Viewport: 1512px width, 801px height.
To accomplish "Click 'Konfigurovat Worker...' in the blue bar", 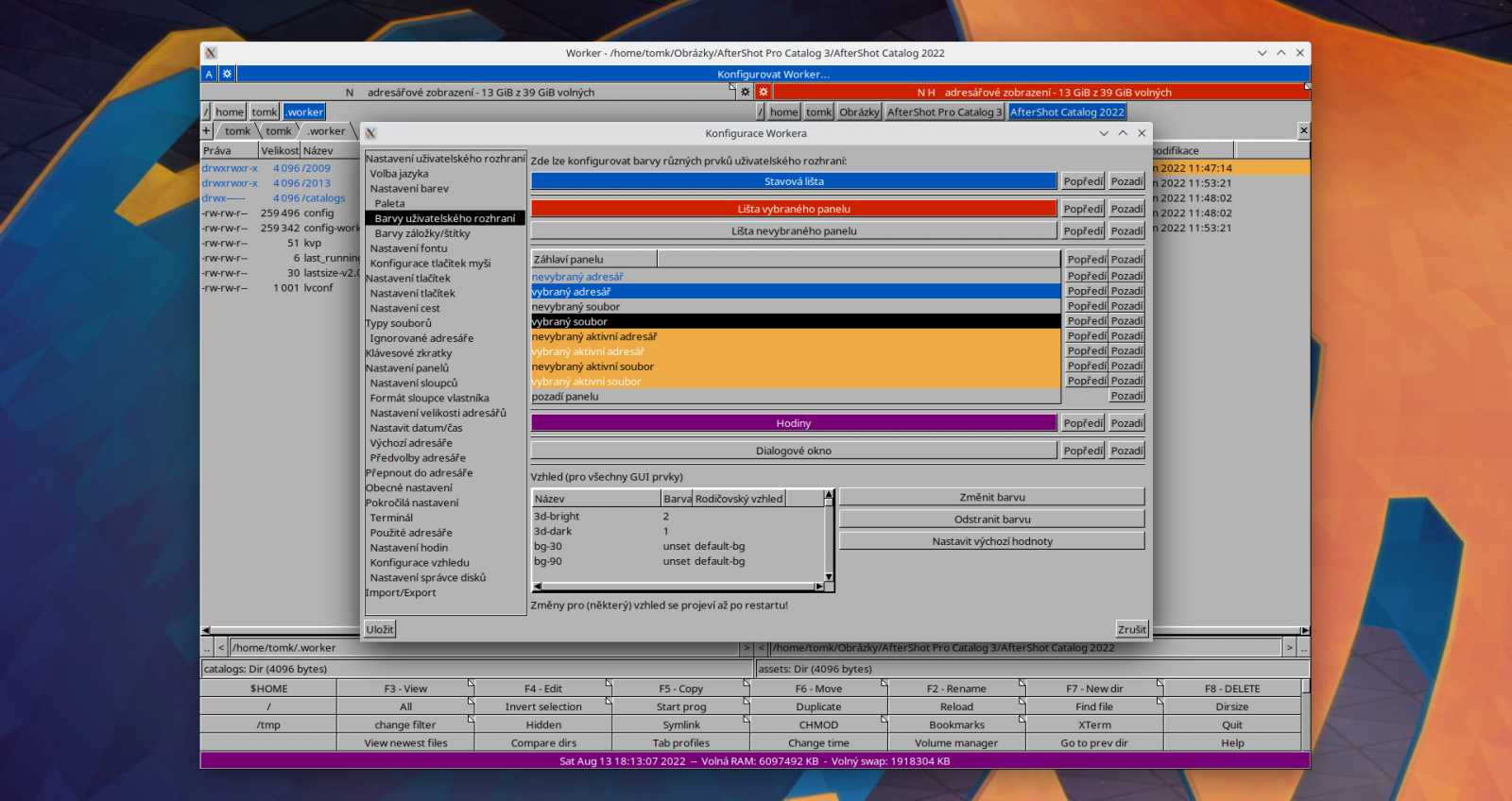I will [773, 74].
